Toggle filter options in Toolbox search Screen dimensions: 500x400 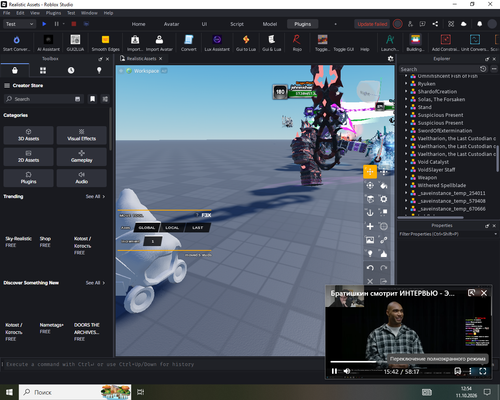(105, 99)
